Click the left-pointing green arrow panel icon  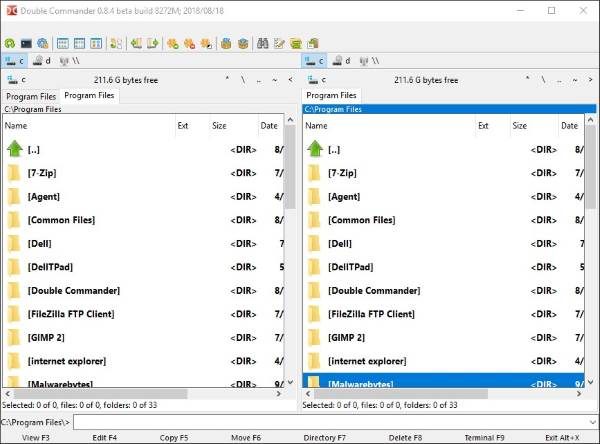point(136,43)
